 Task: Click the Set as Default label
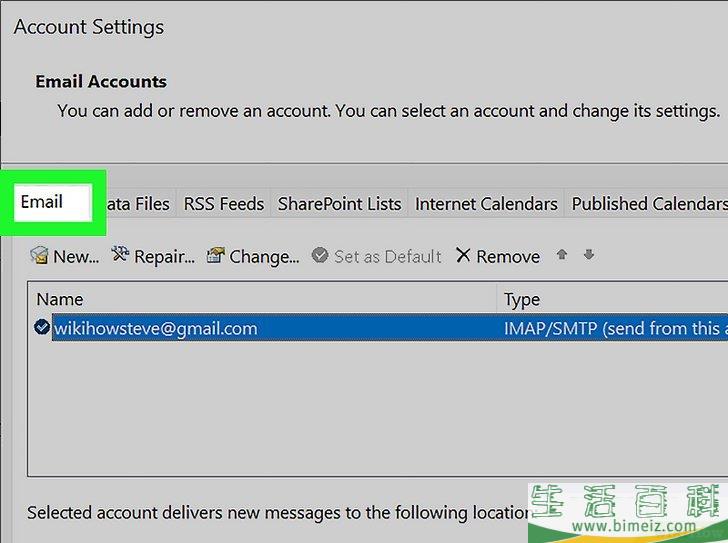pos(388,257)
